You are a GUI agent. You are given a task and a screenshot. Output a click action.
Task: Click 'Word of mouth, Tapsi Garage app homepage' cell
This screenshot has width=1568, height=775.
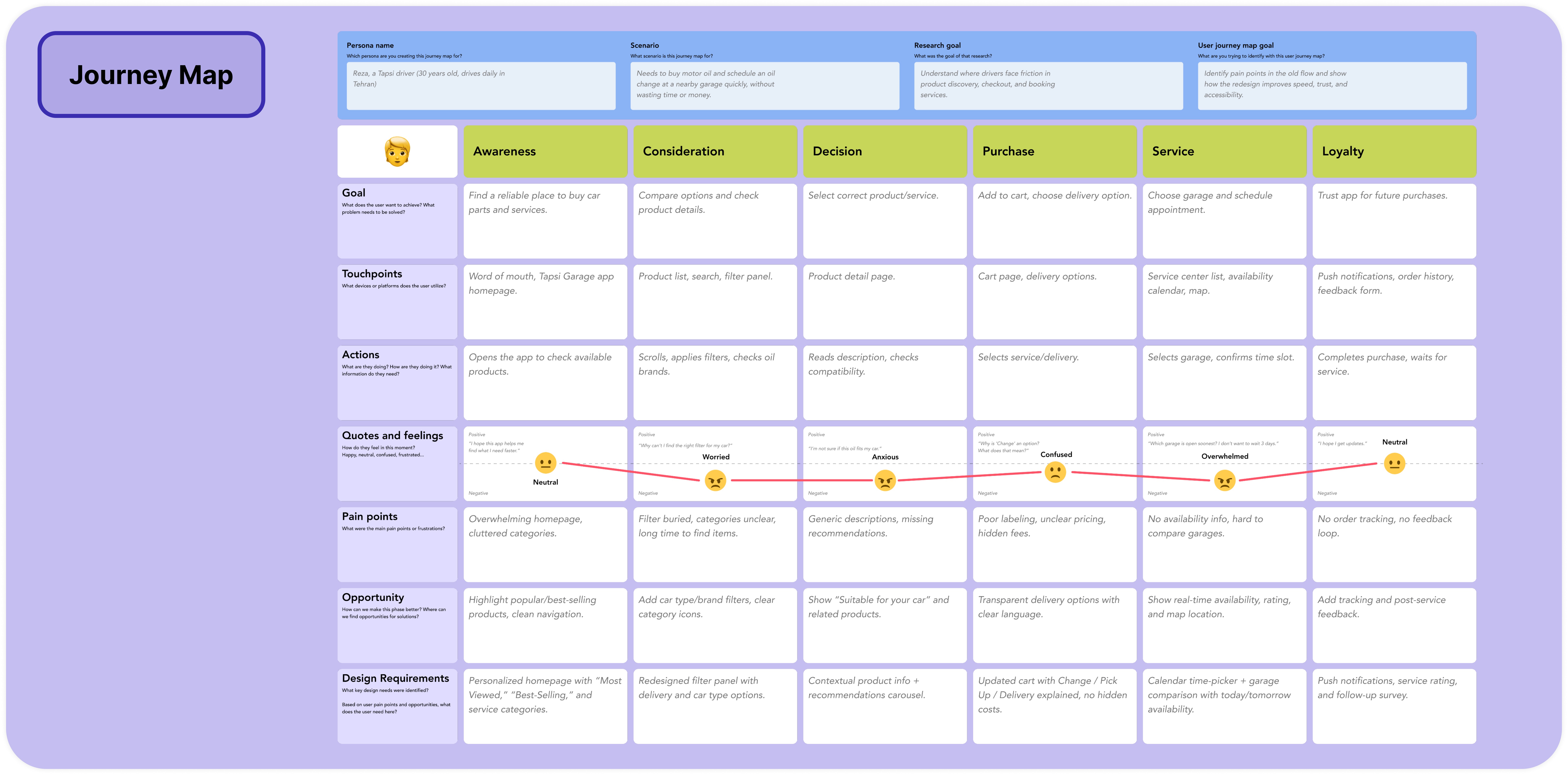pos(545,302)
